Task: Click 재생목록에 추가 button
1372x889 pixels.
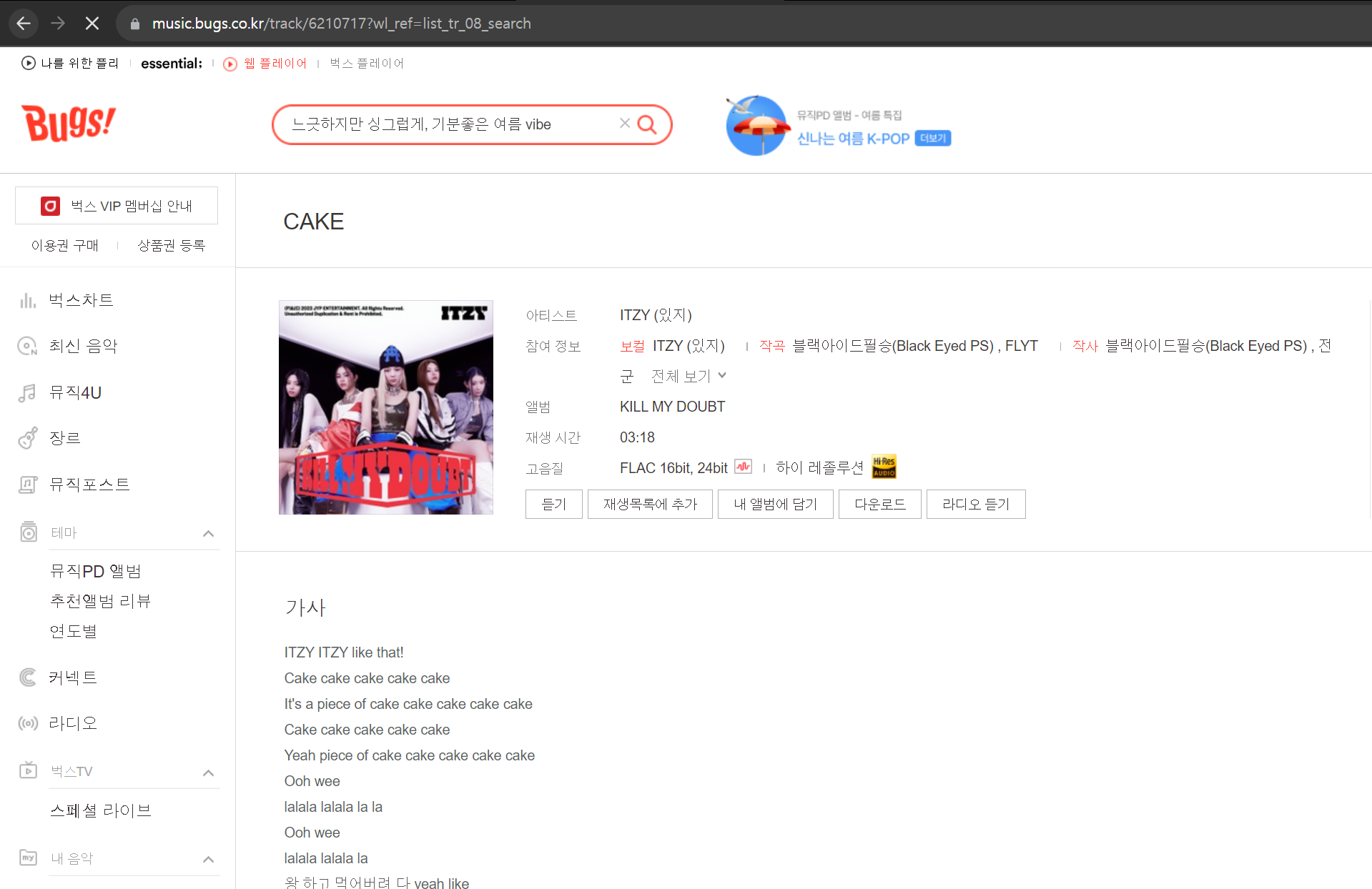Action: pos(650,504)
